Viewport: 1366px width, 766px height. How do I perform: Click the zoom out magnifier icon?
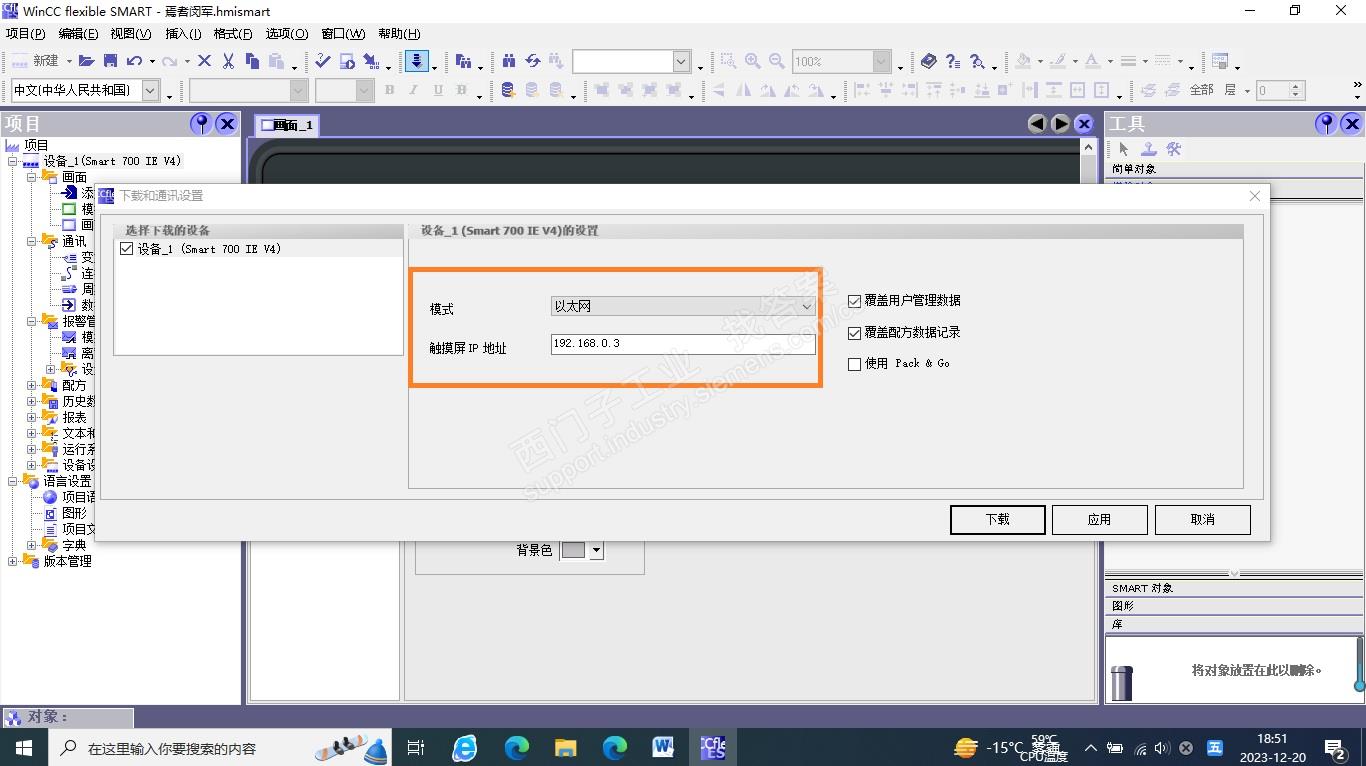tap(777, 61)
